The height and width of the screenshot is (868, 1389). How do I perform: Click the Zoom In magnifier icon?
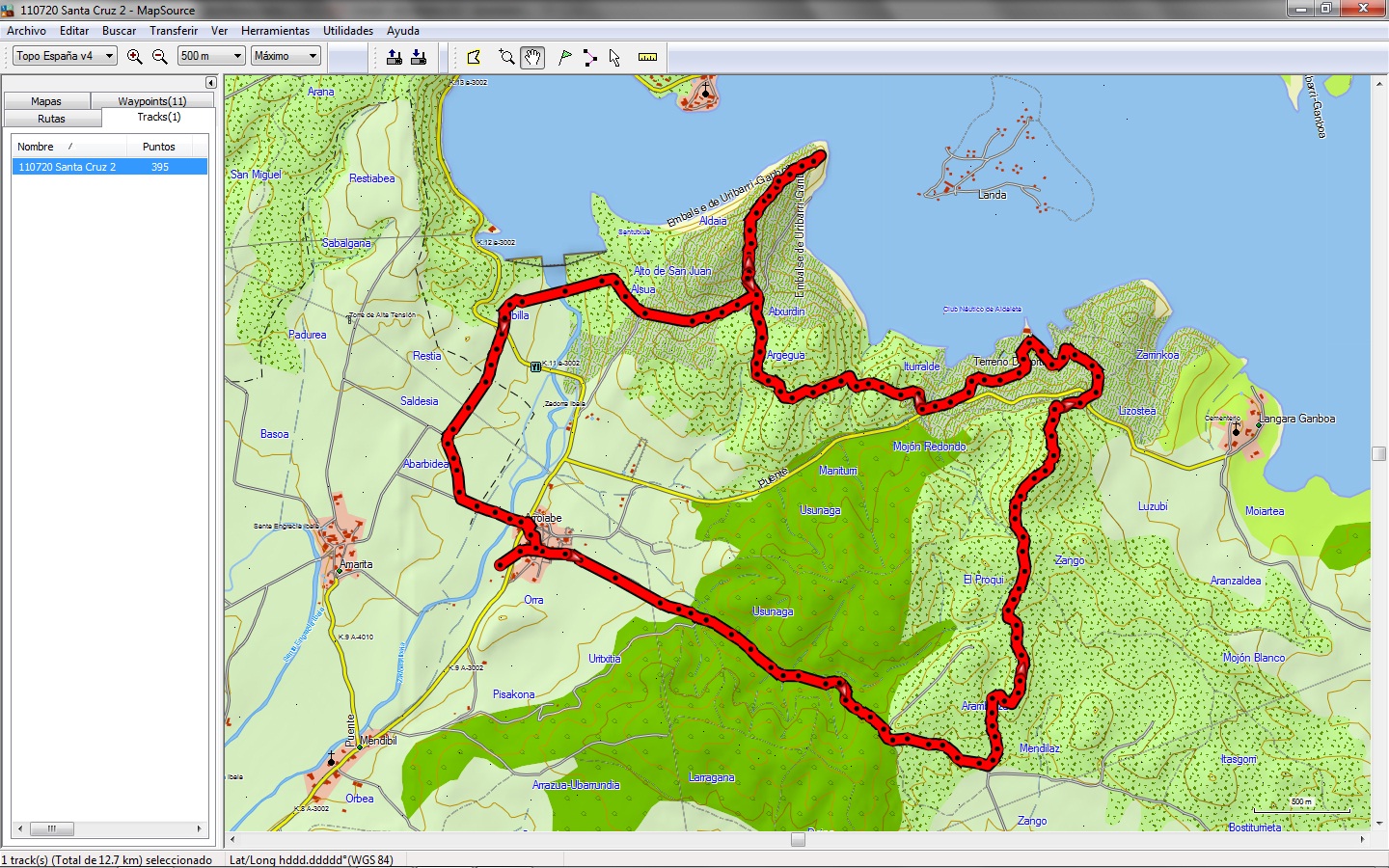135,57
